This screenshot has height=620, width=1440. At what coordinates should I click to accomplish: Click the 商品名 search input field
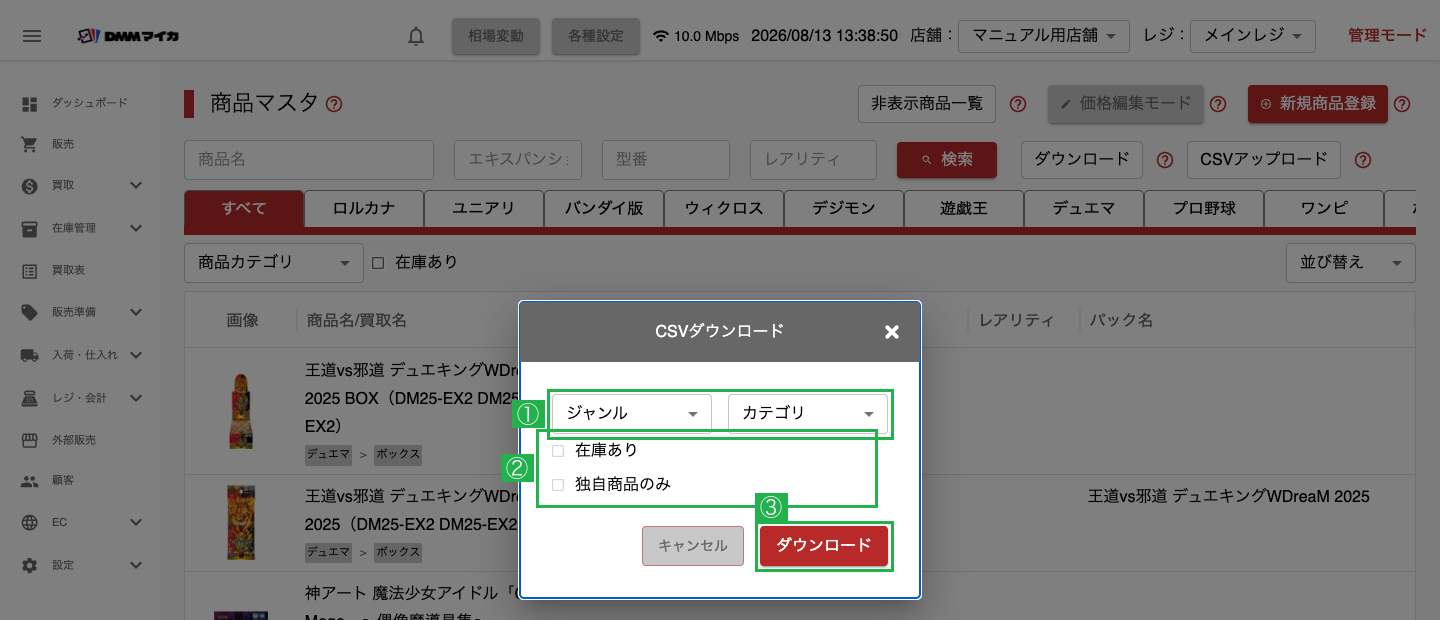coord(309,160)
